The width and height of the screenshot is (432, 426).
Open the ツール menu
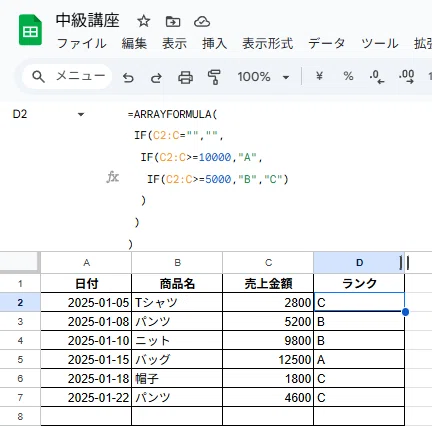point(380,44)
